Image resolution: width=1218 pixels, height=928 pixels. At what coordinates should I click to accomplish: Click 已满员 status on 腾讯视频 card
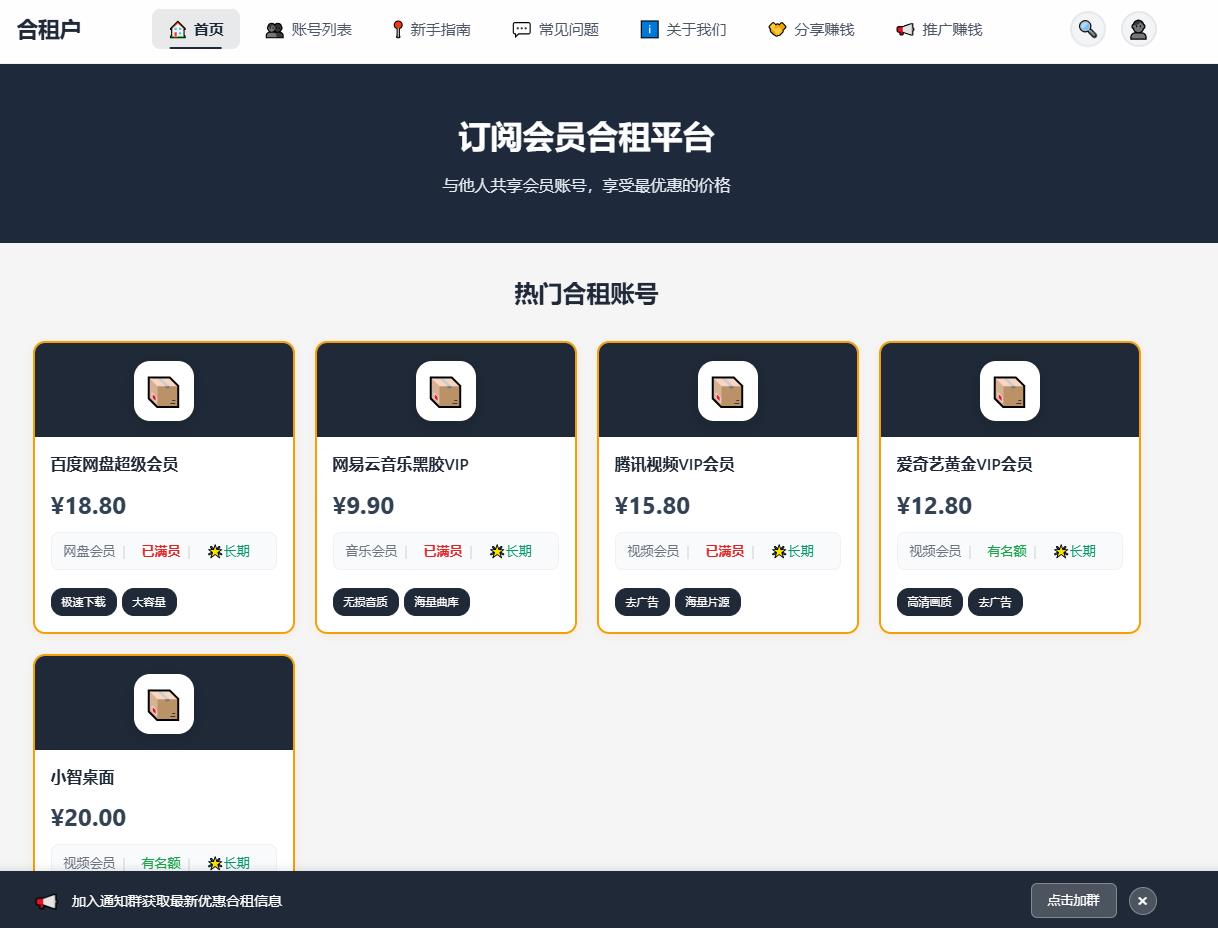[x=725, y=551]
